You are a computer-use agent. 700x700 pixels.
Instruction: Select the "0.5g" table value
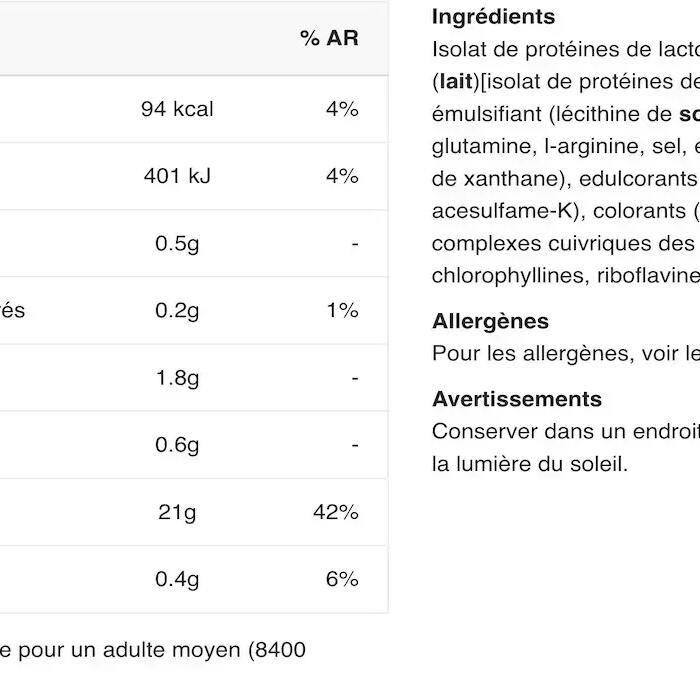click(177, 244)
